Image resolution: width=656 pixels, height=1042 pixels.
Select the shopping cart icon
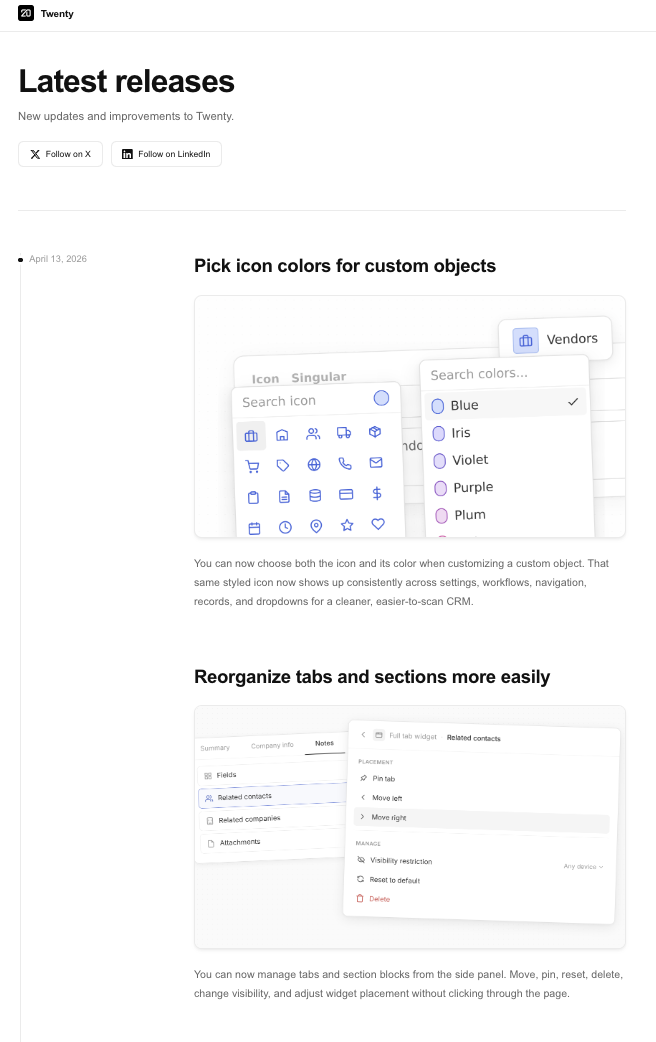point(253,467)
